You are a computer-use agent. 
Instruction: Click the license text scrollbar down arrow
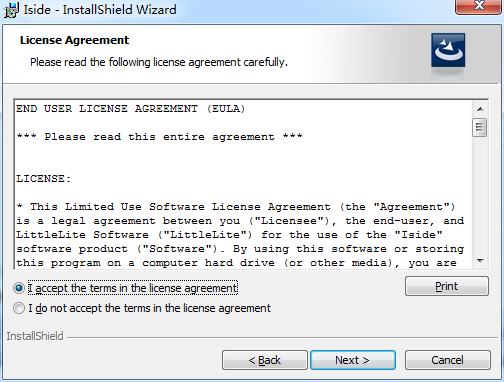480,261
